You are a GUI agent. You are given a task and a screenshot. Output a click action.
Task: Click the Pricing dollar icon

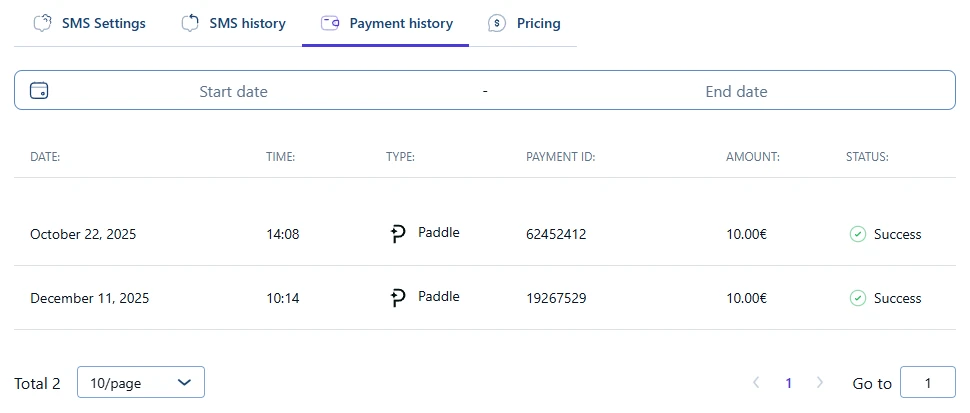(497, 23)
